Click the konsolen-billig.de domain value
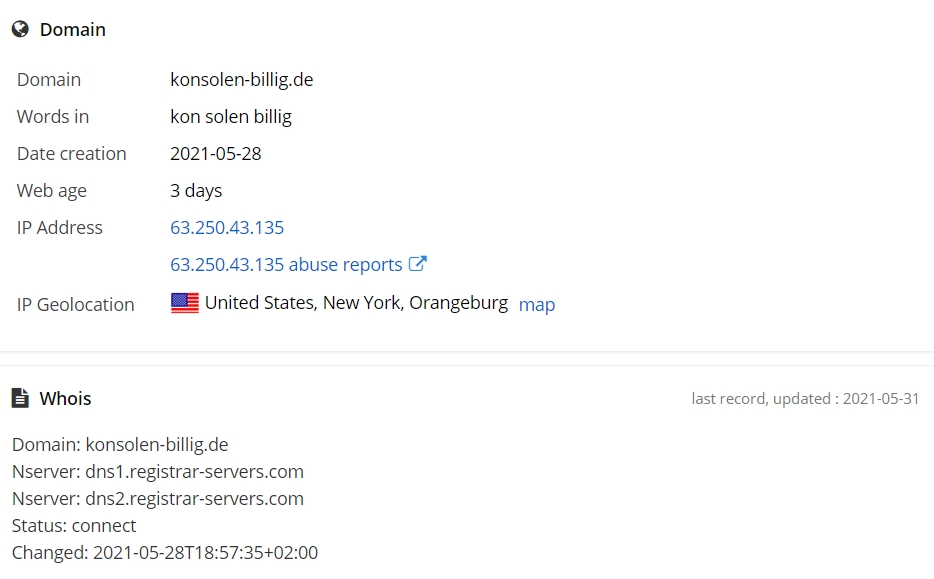 [x=242, y=80]
